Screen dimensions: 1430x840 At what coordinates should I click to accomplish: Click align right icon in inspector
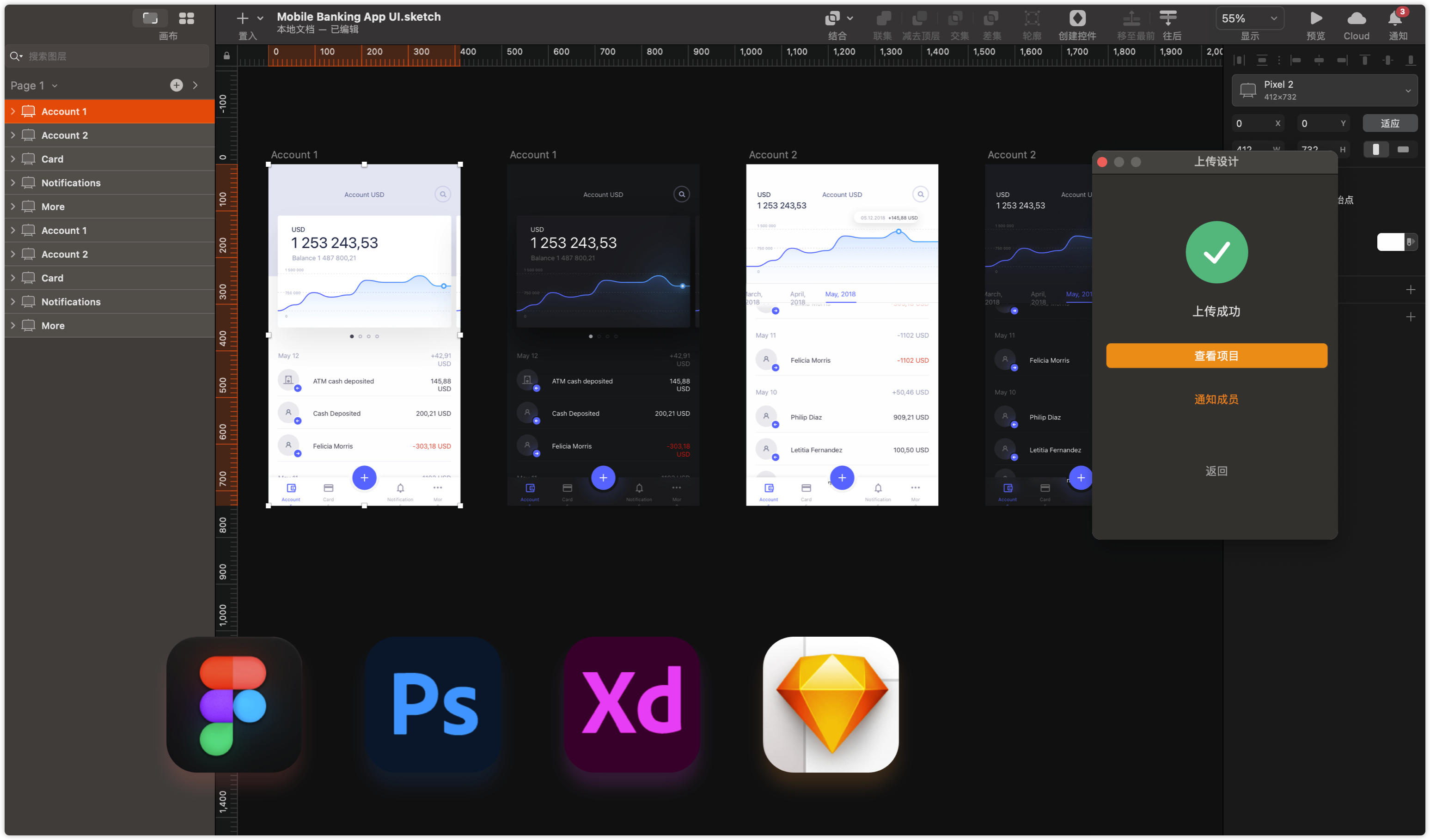tap(1342, 60)
